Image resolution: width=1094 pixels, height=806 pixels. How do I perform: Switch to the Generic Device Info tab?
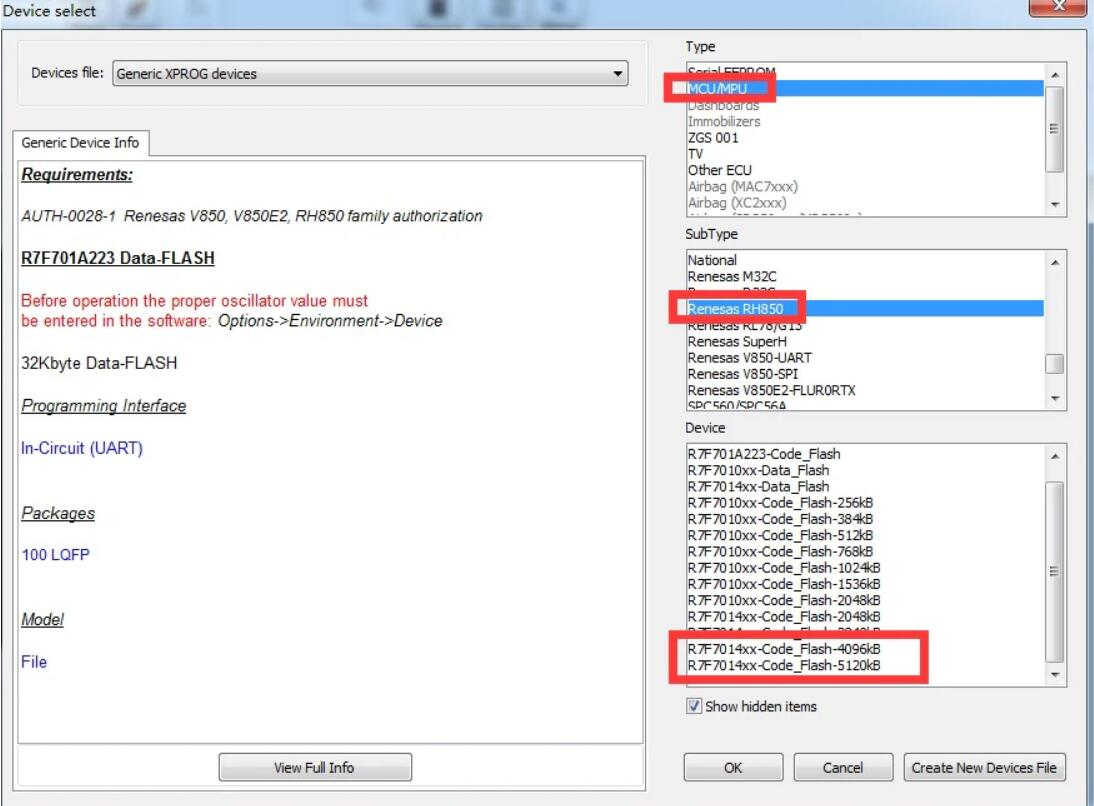point(80,142)
